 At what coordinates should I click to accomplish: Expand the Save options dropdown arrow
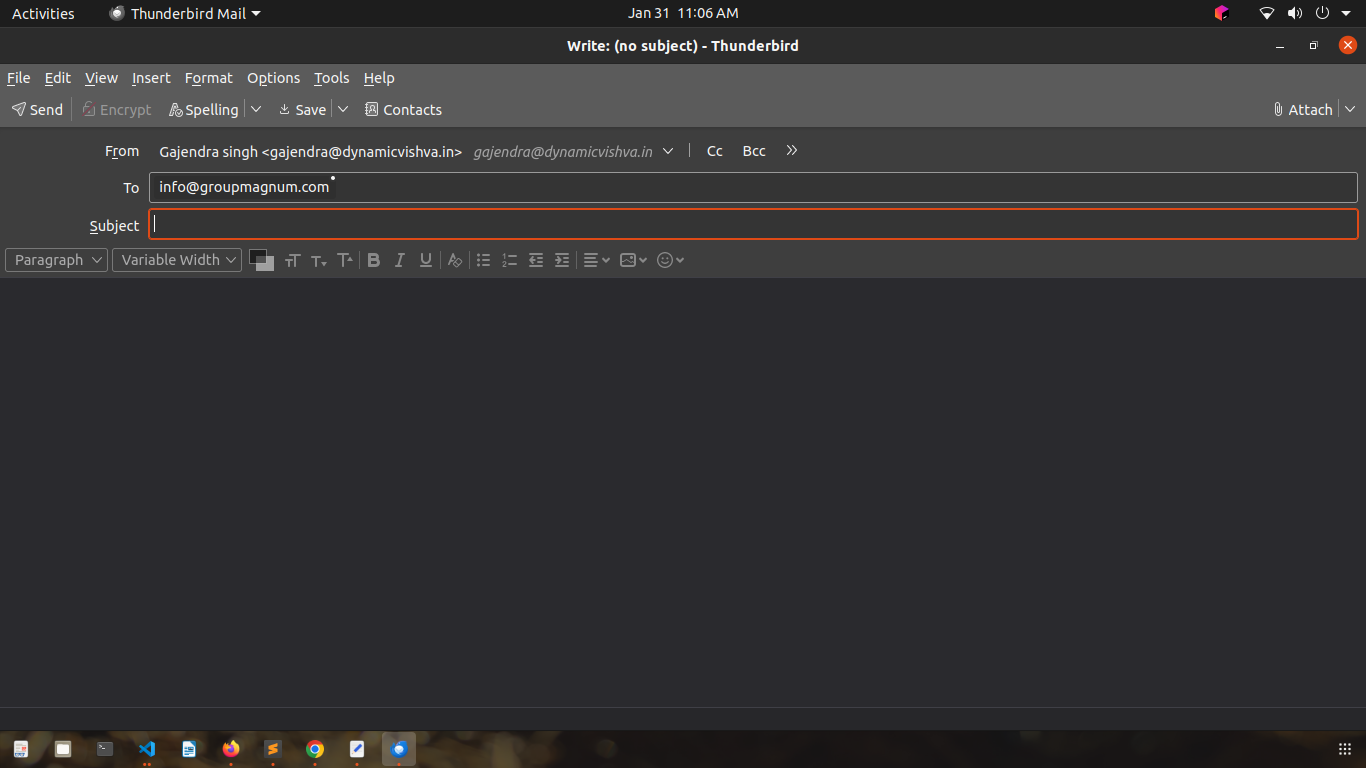click(343, 110)
